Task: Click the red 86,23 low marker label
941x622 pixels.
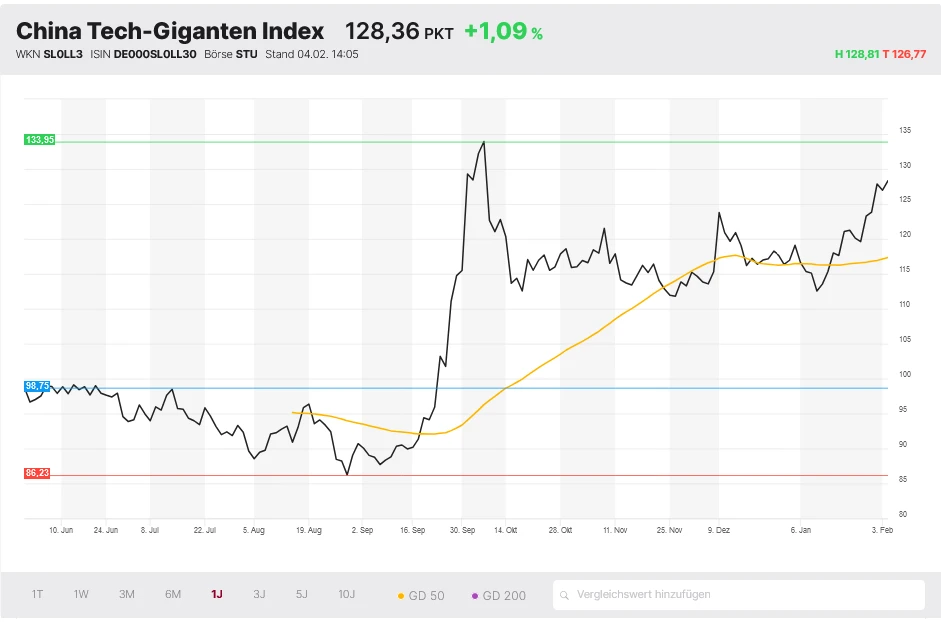Action: click(x=39, y=471)
